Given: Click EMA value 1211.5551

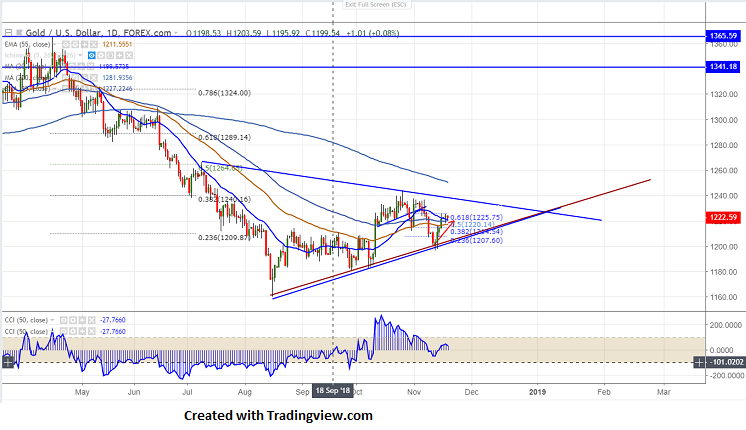Looking at the screenshot, I should tap(117, 44).
